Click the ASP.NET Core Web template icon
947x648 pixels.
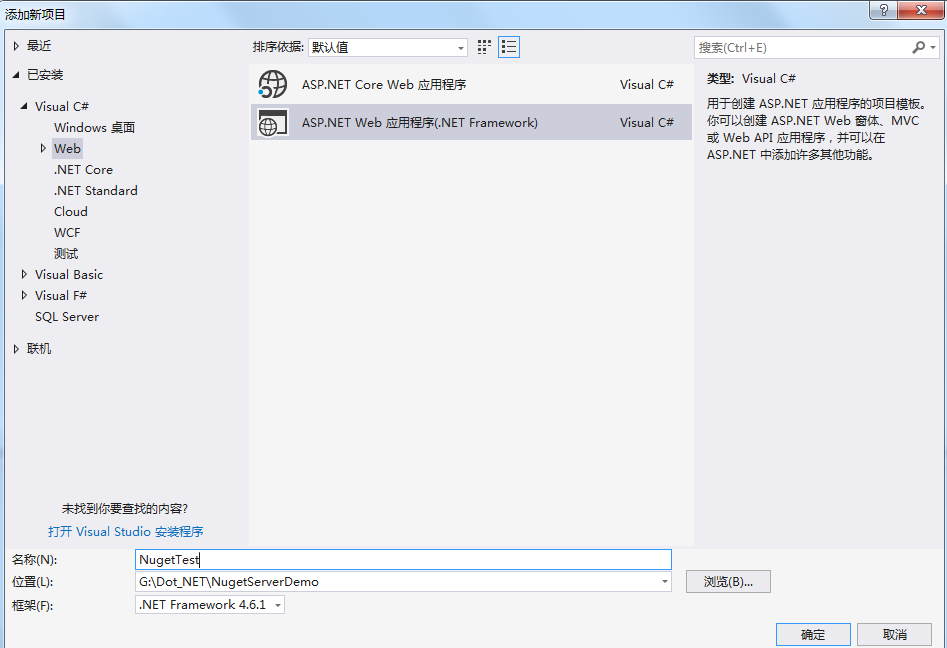pyautogui.click(x=272, y=85)
